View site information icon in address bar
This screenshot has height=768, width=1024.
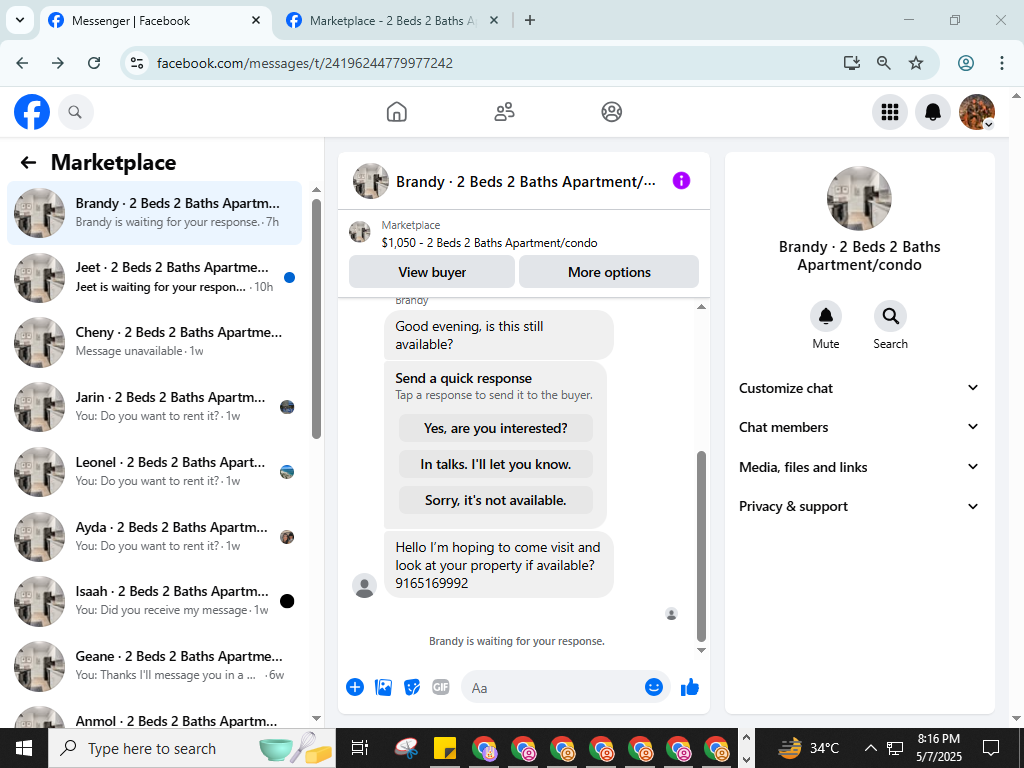pyautogui.click(x=136, y=63)
